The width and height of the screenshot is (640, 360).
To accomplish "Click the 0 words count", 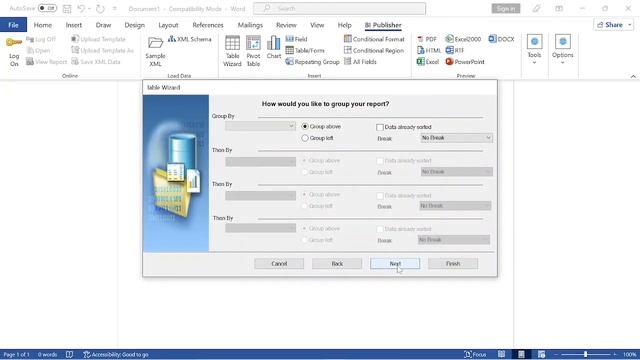I will click(47, 355).
